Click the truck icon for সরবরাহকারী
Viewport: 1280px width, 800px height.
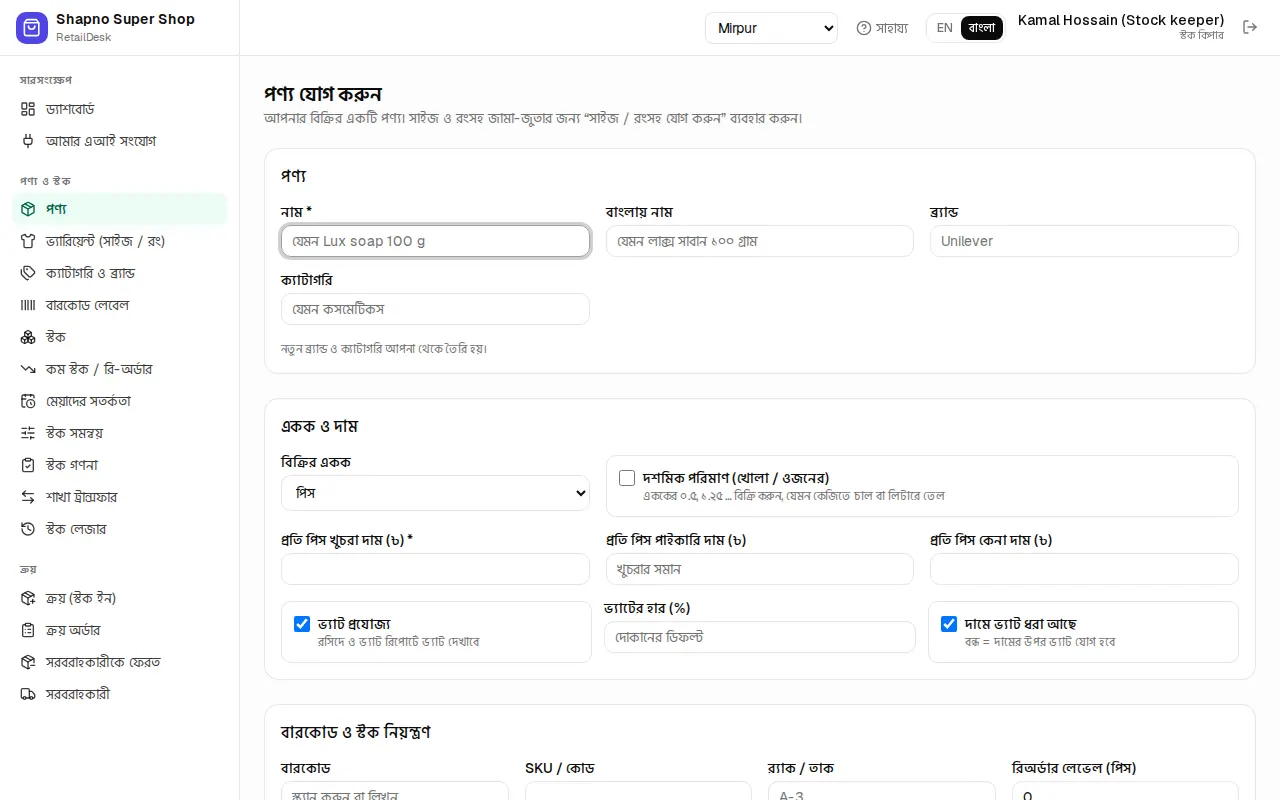(x=28, y=694)
